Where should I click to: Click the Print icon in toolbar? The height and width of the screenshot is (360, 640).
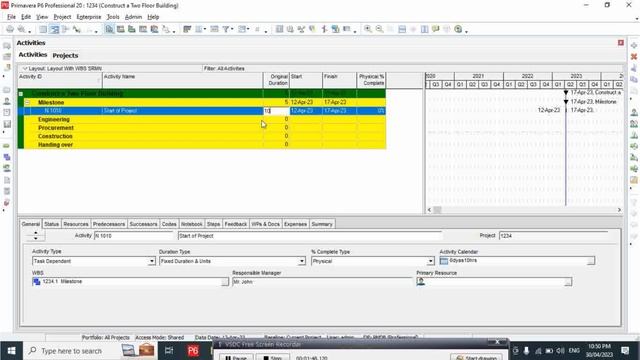[10, 29]
